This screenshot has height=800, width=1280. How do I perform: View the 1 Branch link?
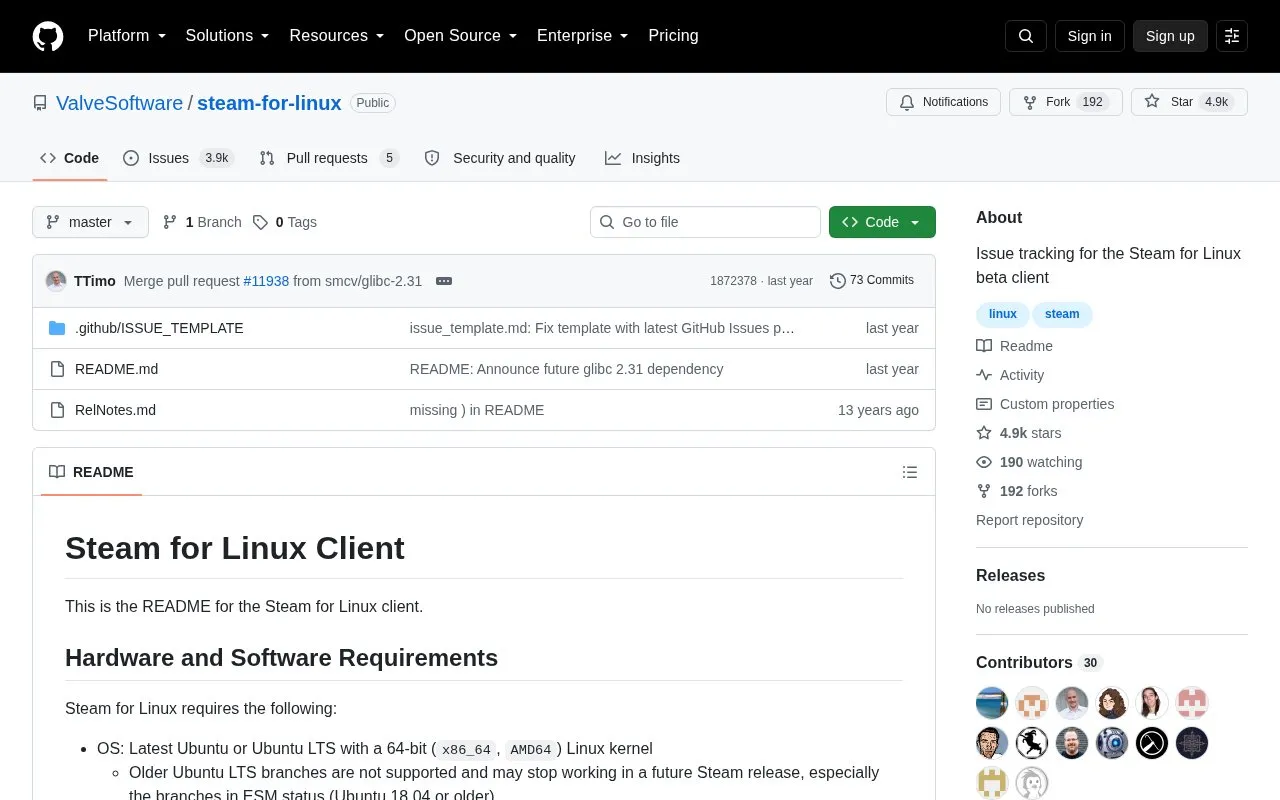(x=202, y=222)
